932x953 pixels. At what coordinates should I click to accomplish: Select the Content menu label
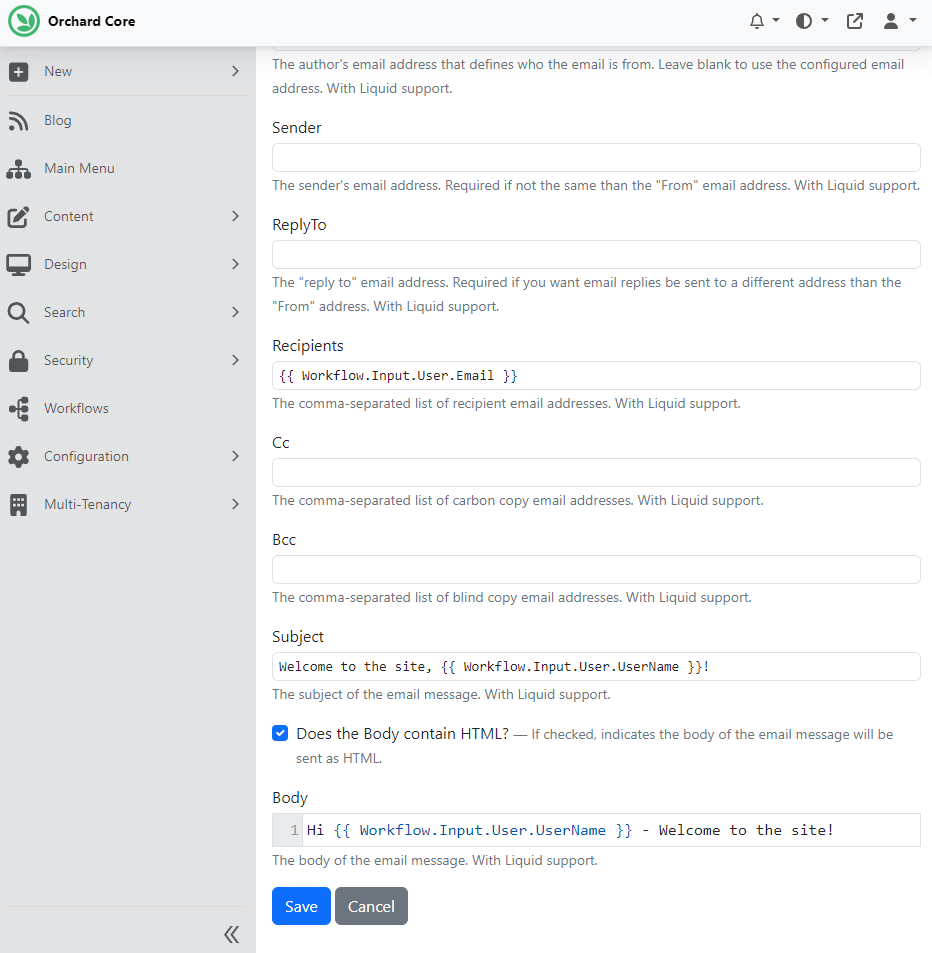[x=69, y=216]
